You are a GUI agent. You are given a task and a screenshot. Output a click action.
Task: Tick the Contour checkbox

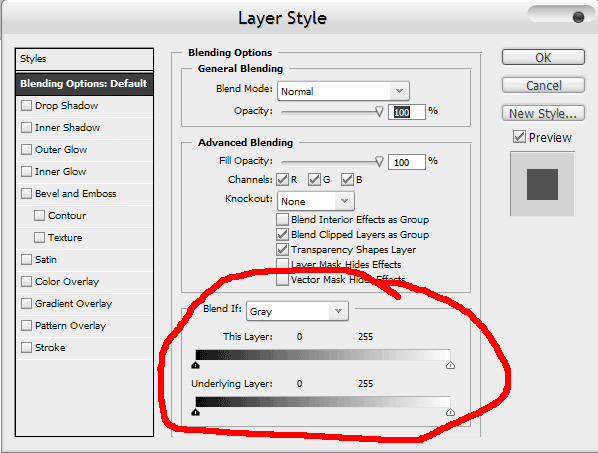pyautogui.click(x=39, y=216)
